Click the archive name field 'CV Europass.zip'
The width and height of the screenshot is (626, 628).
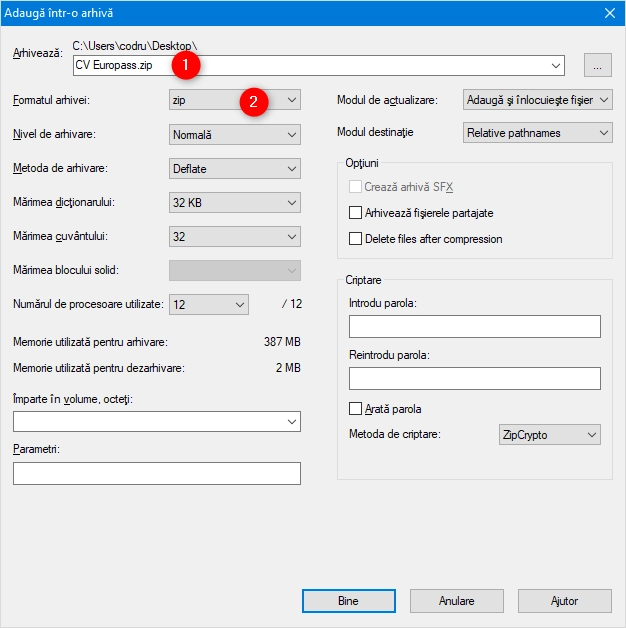pyautogui.click(x=318, y=65)
